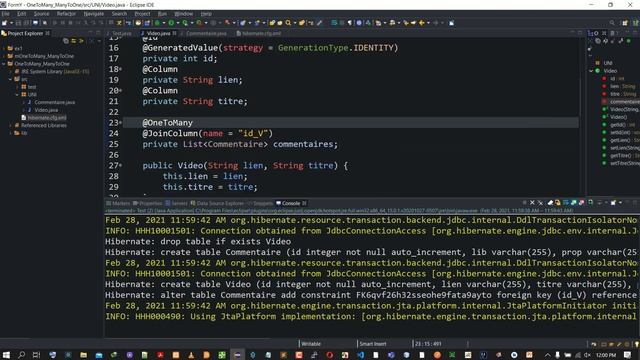
Task: Open the Run button dropdown arrow
Action: (178, 23)
